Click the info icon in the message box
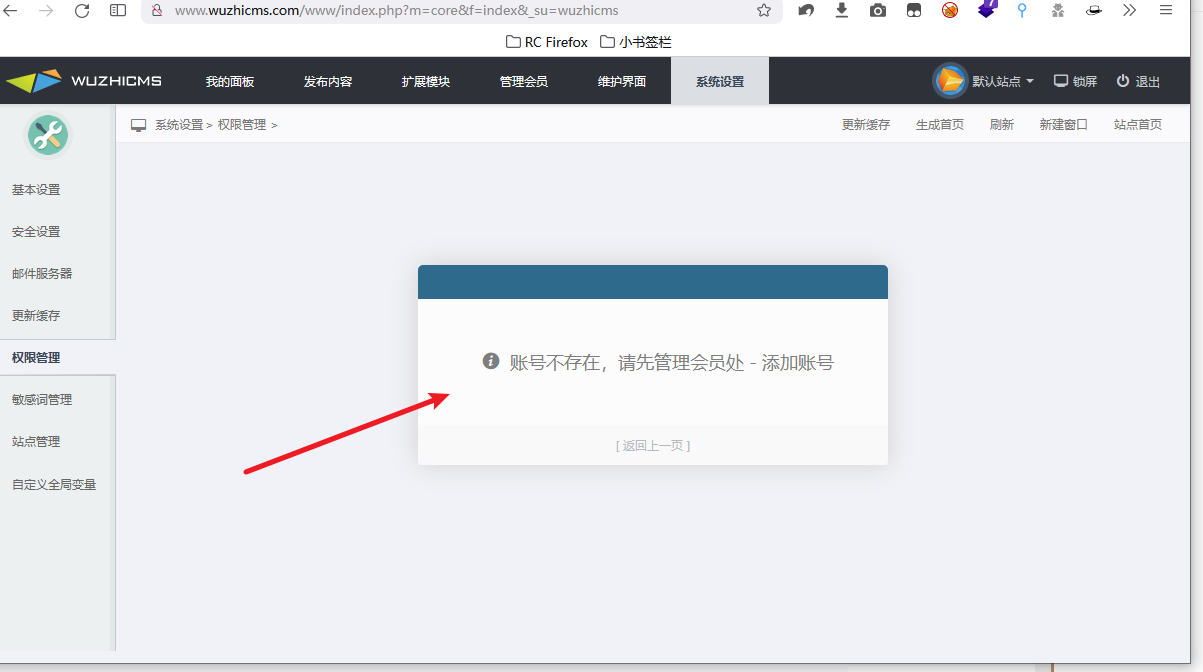 coord(491,361)
